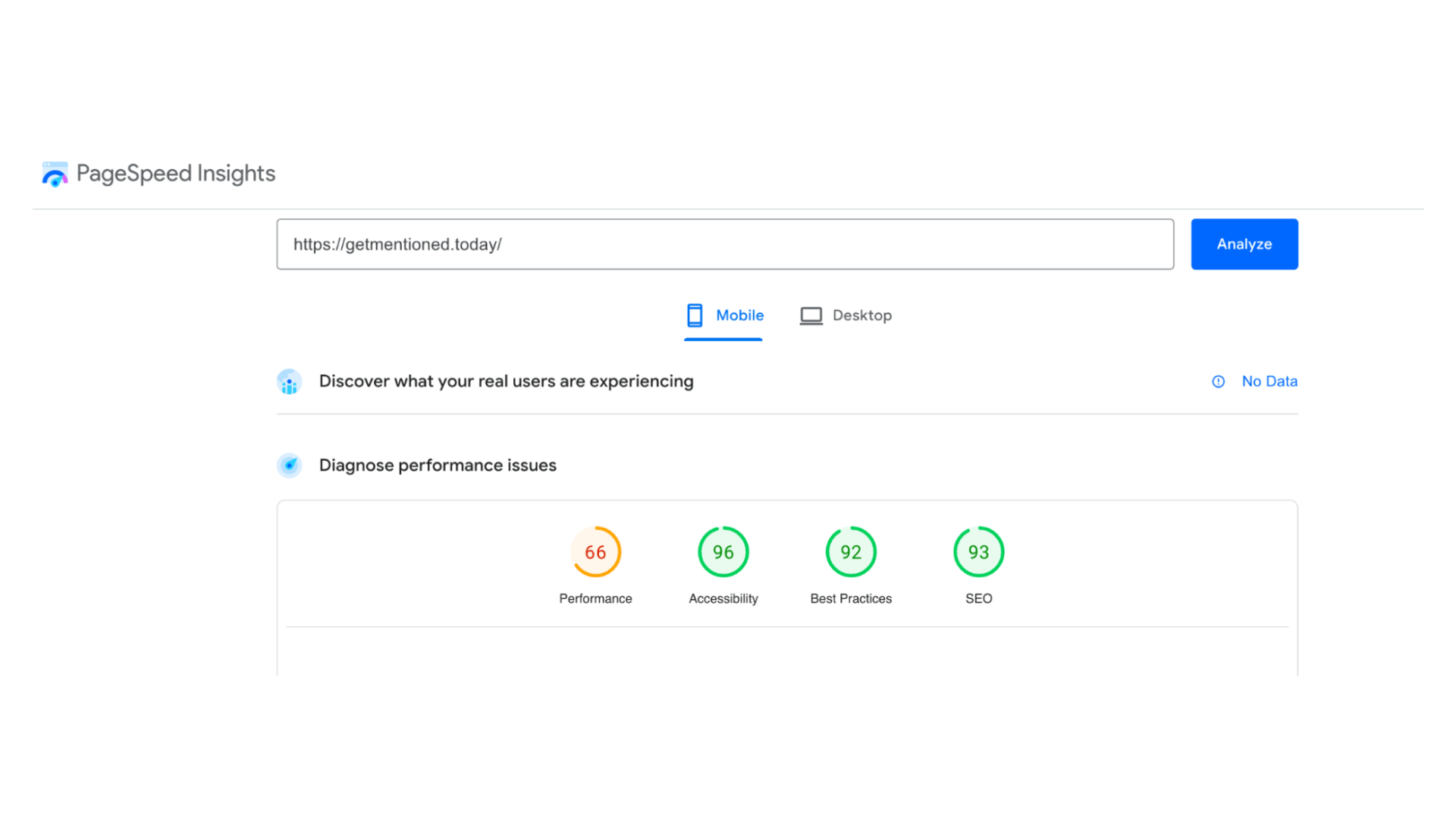Click the Performance label
Screen dimensions: 1456x819
click(x=595, y=599)
